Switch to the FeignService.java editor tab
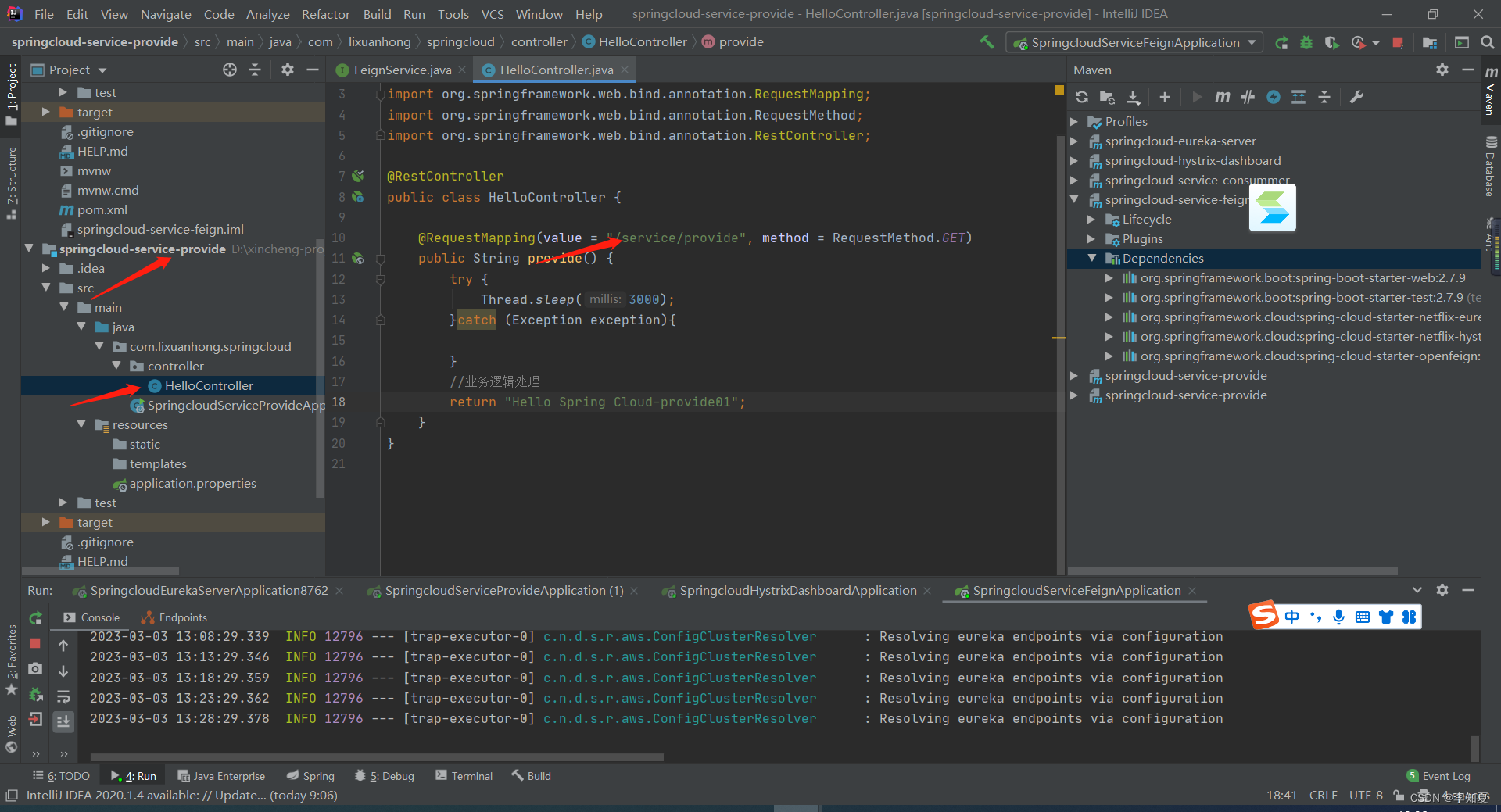The width and height of the screenshot is (1501, 812). click(401, 70)
